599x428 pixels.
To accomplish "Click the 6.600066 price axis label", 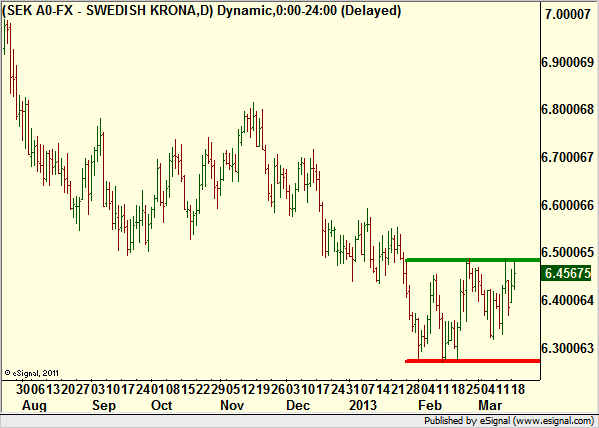I will (568, 205).
